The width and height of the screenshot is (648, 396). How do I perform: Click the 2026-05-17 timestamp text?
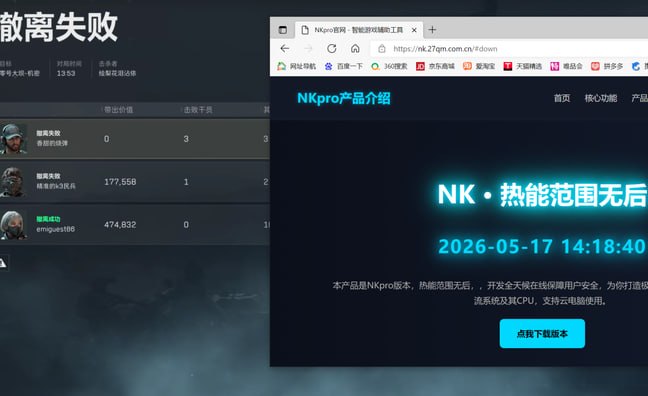(x=542, y=246)
